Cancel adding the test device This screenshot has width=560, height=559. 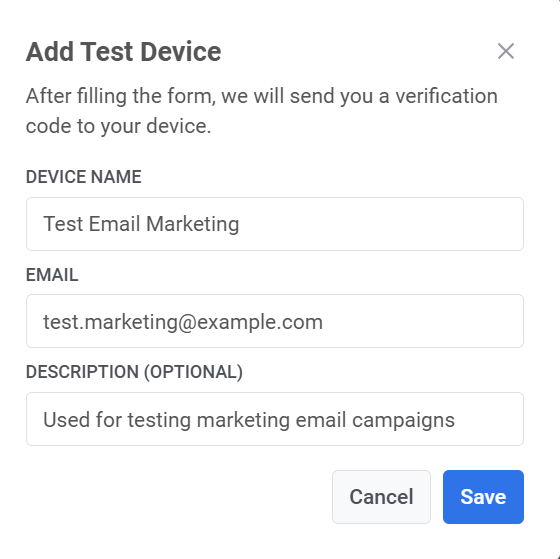(381, 497)
